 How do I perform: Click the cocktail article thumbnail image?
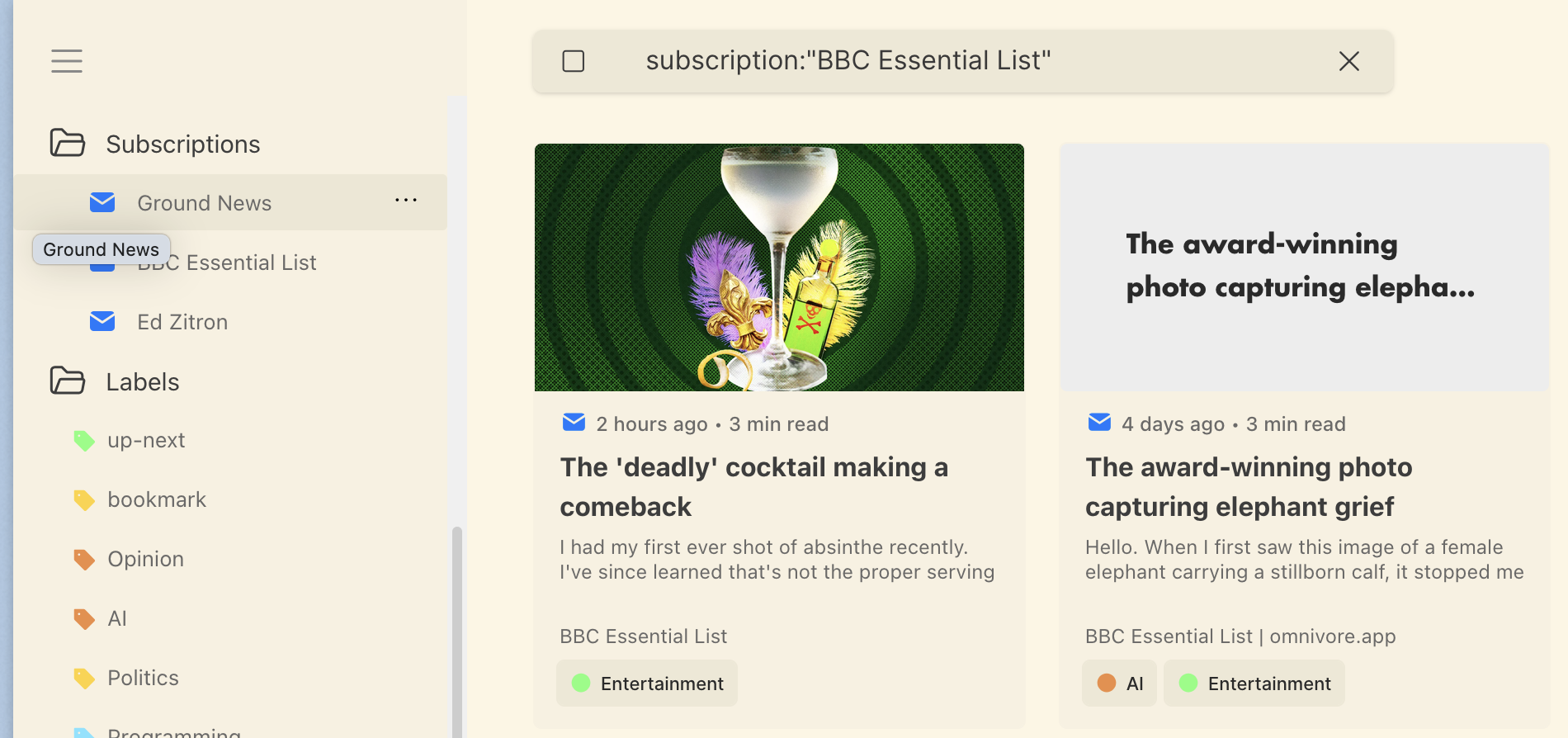[779, 267]
